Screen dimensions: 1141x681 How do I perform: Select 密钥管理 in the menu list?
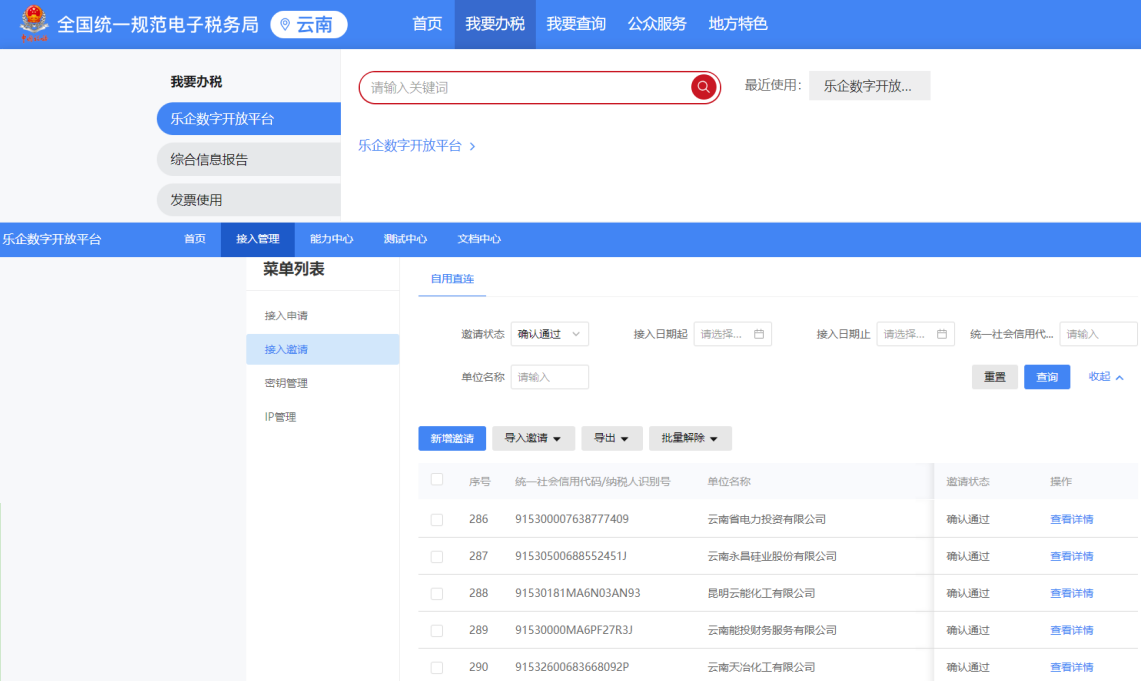[x=286, y=383]
